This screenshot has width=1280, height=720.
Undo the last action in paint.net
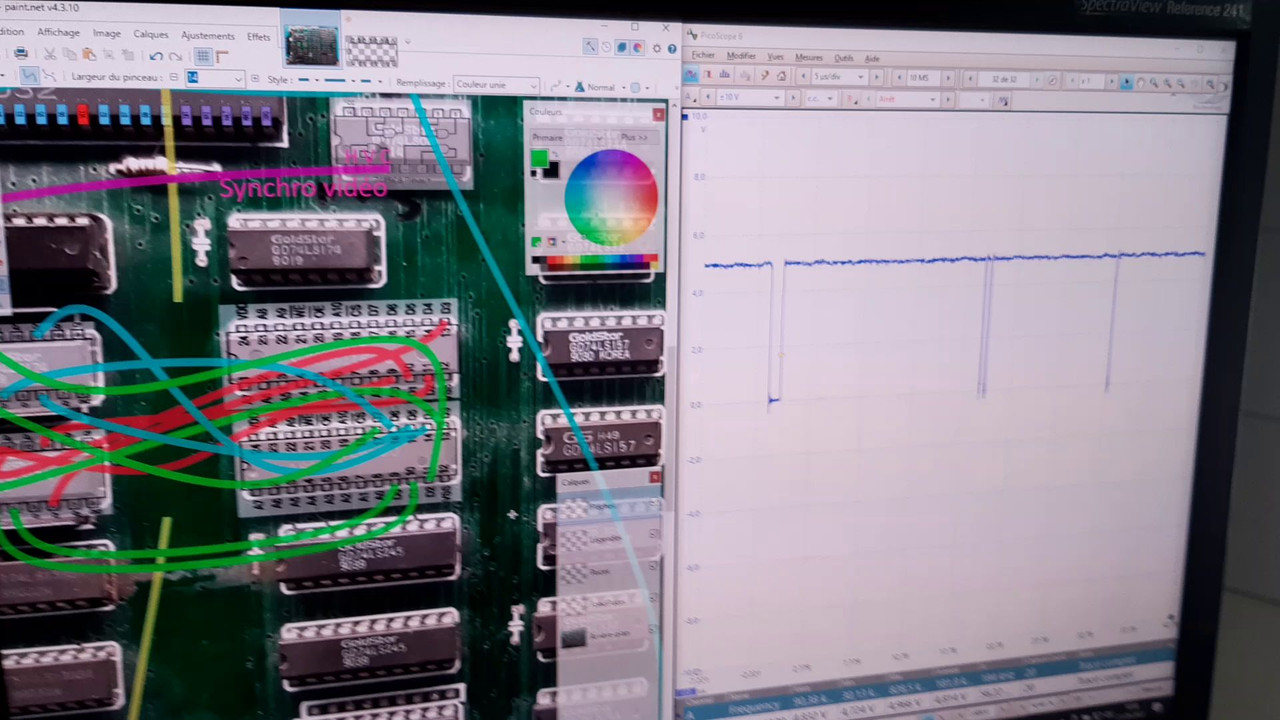click(155, 56)
